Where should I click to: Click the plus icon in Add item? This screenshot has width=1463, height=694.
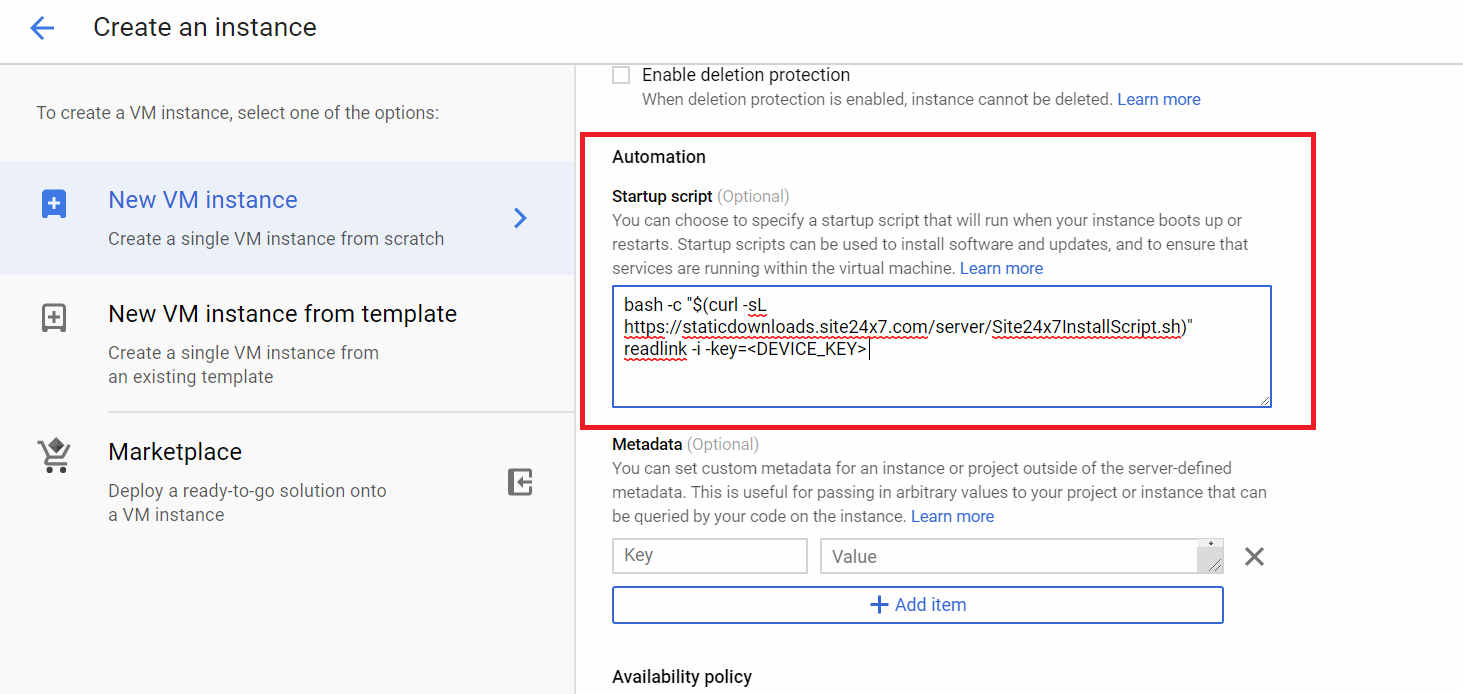tap(879, 605)
